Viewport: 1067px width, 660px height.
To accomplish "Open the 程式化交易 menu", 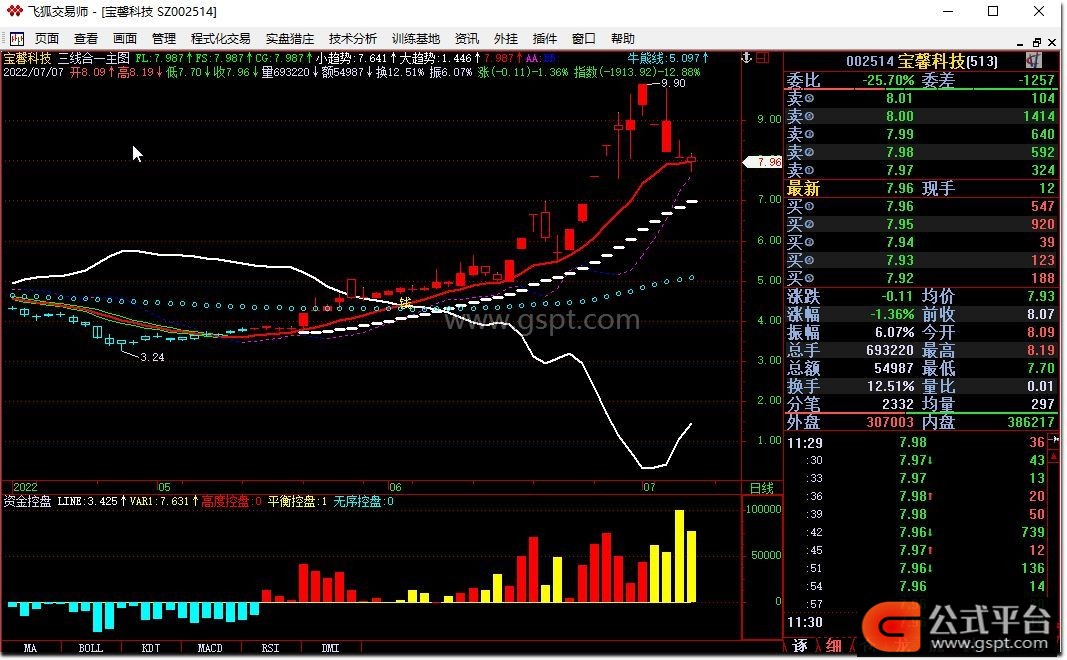I will tap(220, 39).
